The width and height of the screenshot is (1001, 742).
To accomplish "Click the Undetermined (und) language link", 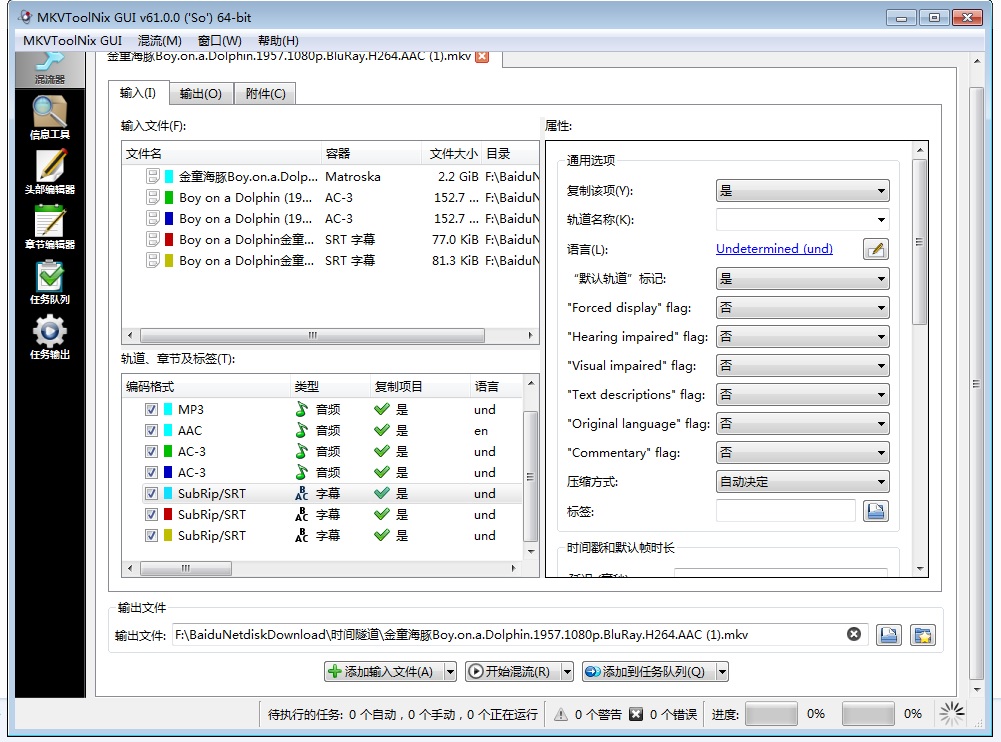I will click(774, 249).
